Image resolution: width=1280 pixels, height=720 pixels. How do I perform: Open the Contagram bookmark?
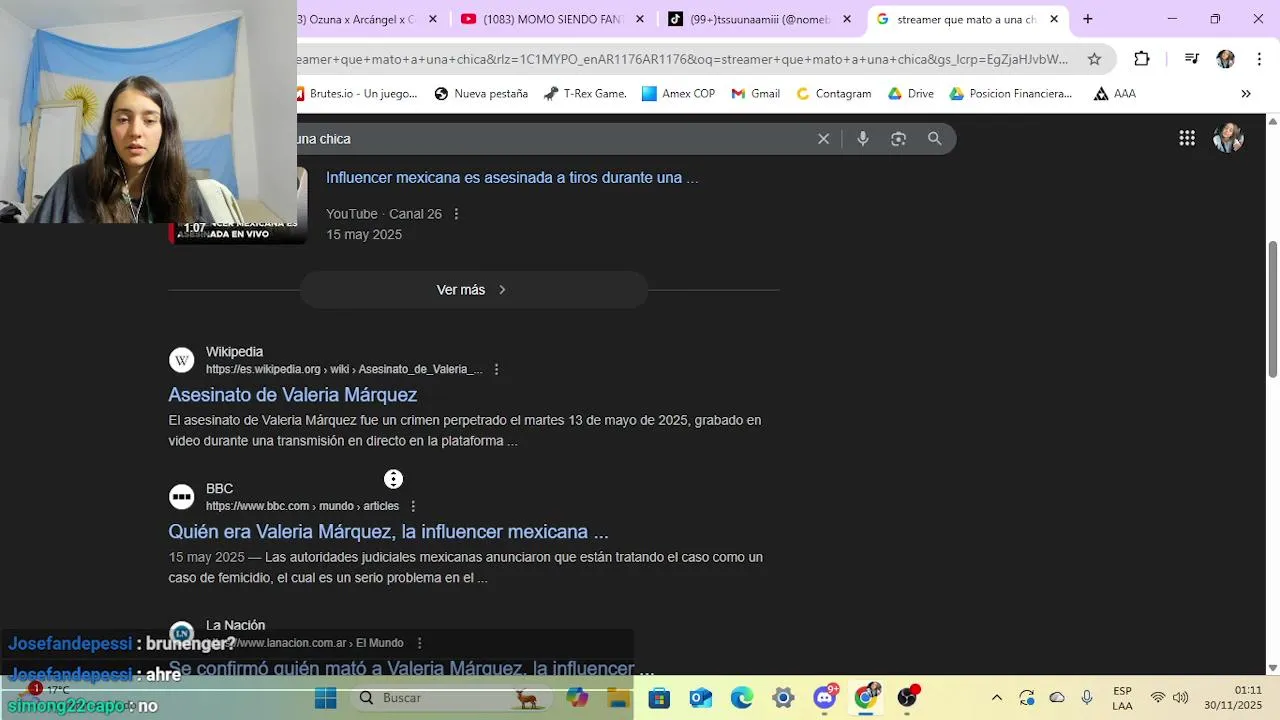click(833, 93)
